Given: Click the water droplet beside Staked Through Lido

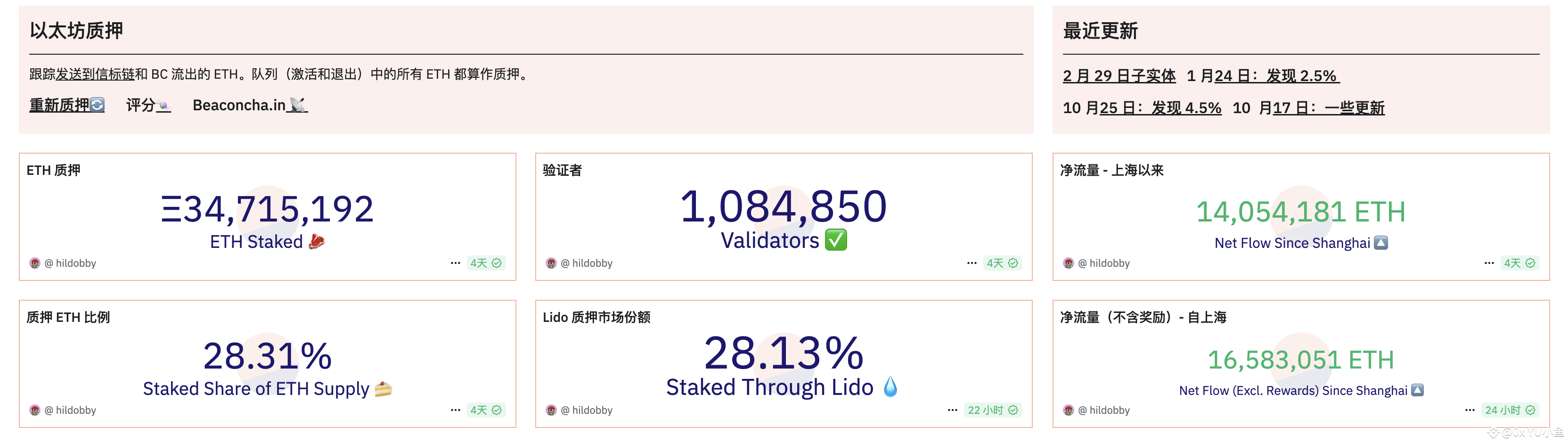Looking at the screenshot, I should (890, 386).
